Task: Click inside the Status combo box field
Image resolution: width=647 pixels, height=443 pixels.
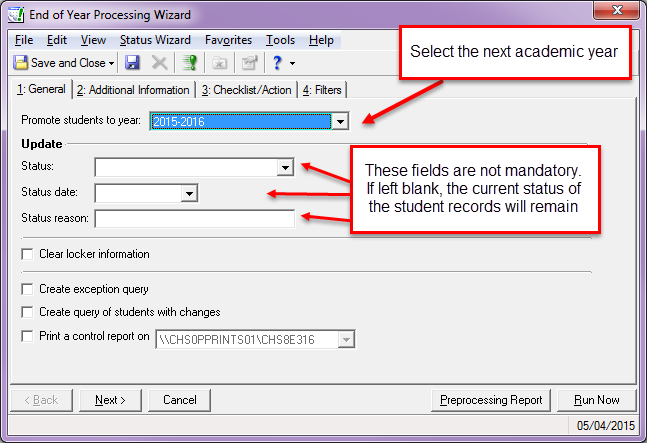Action: pyautogui.click(x=187, y=168)
